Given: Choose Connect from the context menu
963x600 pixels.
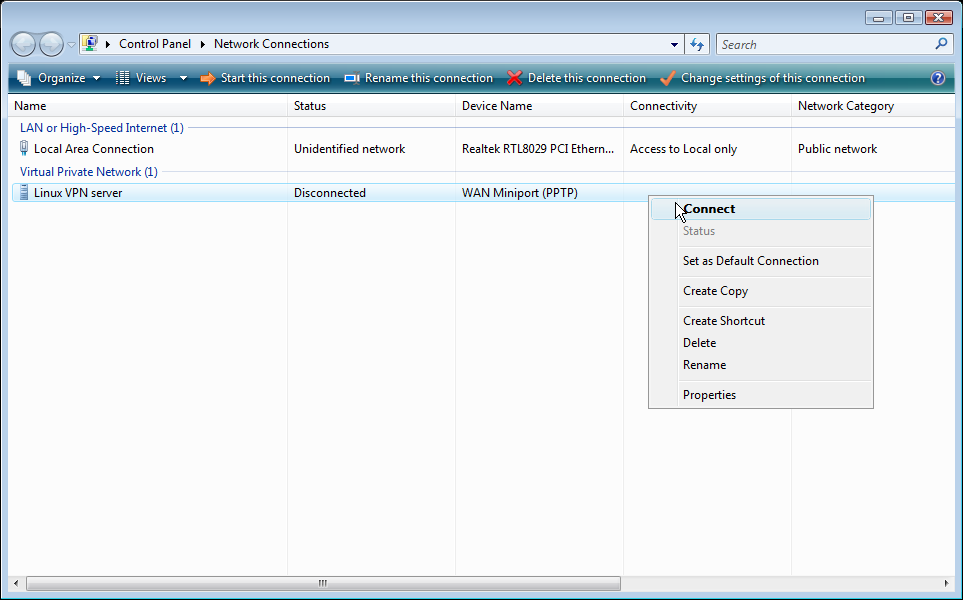Looking at the screenshot, I should (761, 209).
